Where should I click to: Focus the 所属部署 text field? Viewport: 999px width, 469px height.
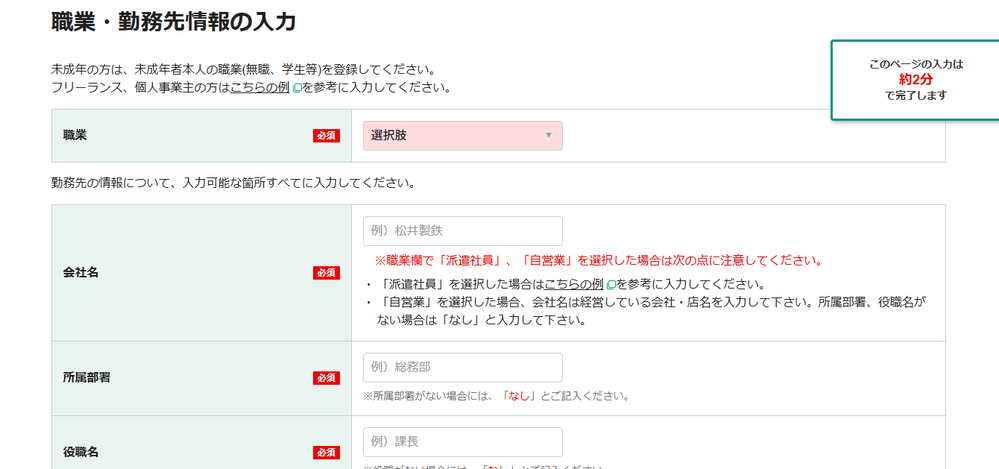(x=463, y=368)
